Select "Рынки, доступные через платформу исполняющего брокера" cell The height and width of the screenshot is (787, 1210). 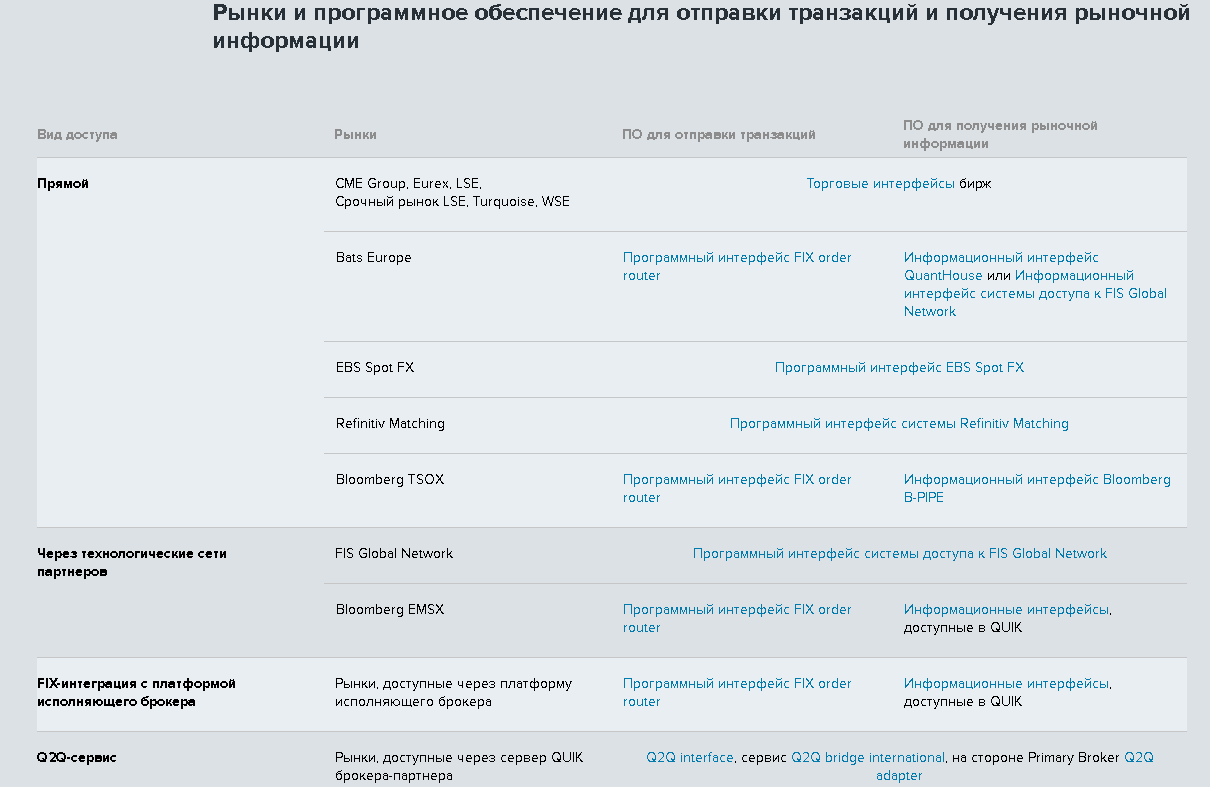454,693
